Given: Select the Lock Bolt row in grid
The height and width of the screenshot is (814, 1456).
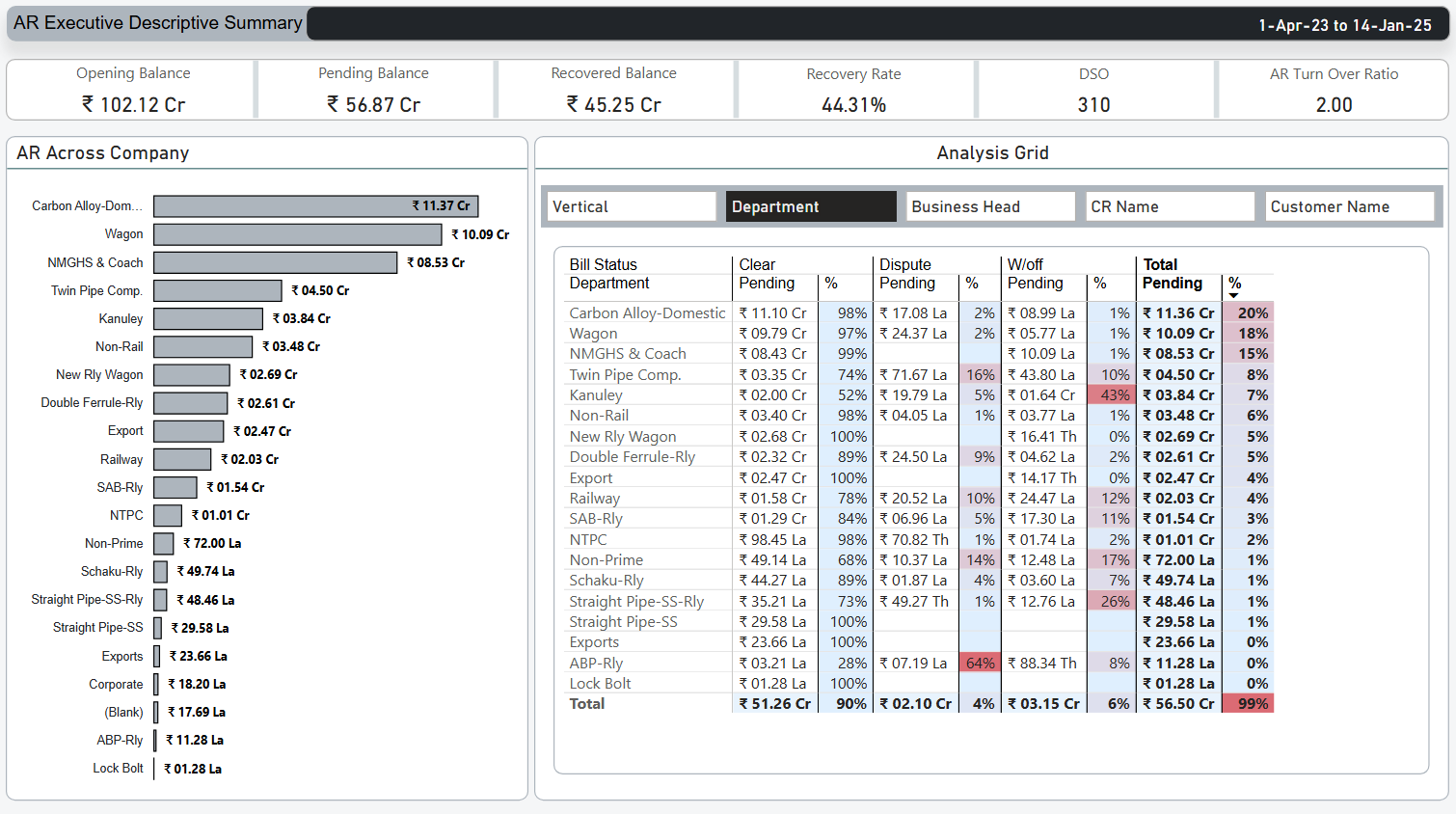Looking at the screenshot, I should (x=920, y=683).
